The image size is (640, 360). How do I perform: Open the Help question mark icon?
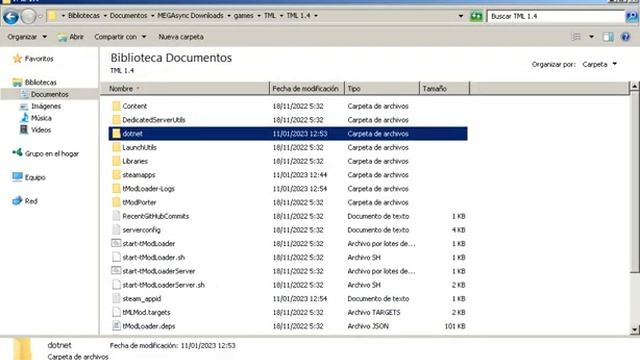pos(625,37)
